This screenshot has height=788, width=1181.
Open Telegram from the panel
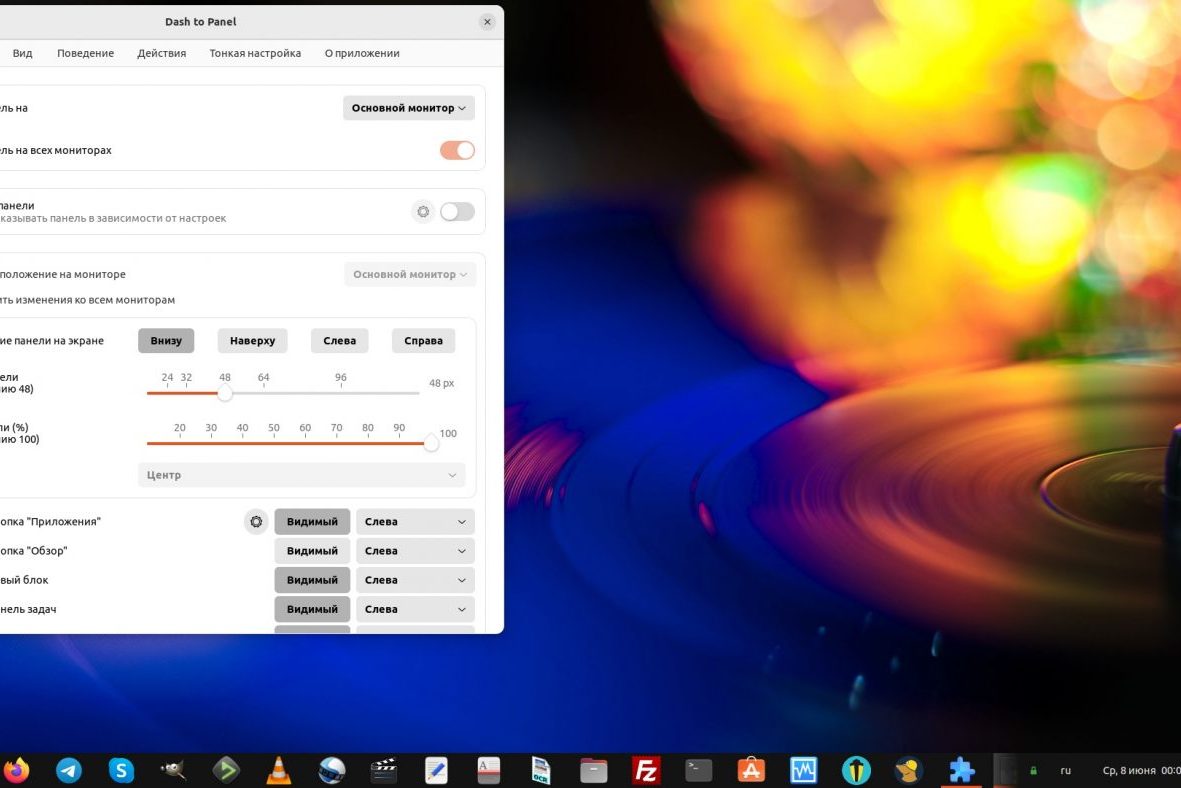(x=68, y=770)
